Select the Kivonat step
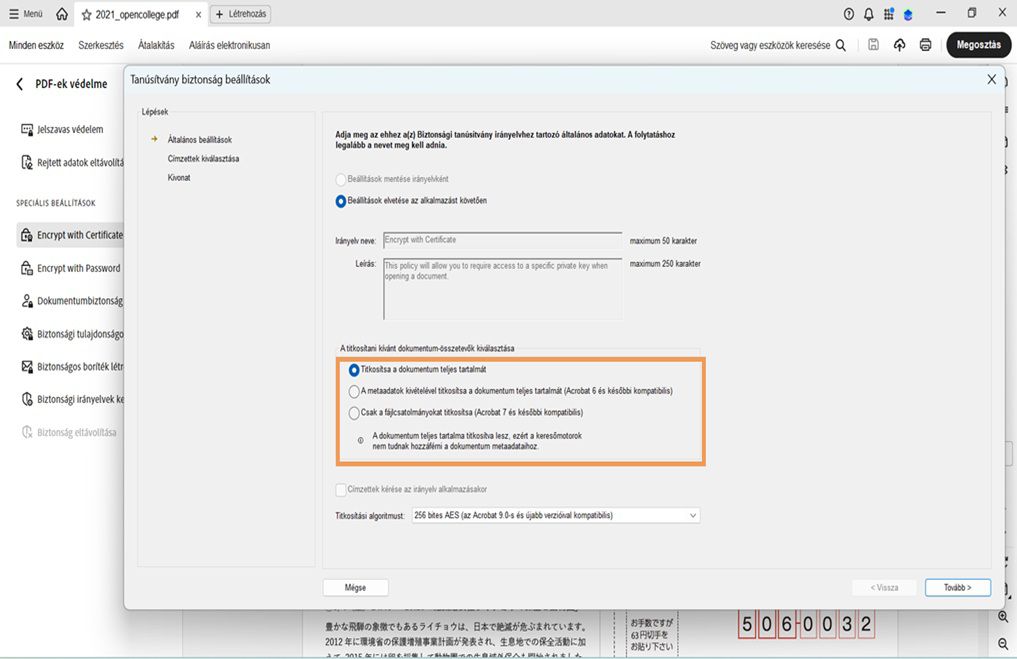The width and height of the screenshot is (1017, 659). [179, 177]
